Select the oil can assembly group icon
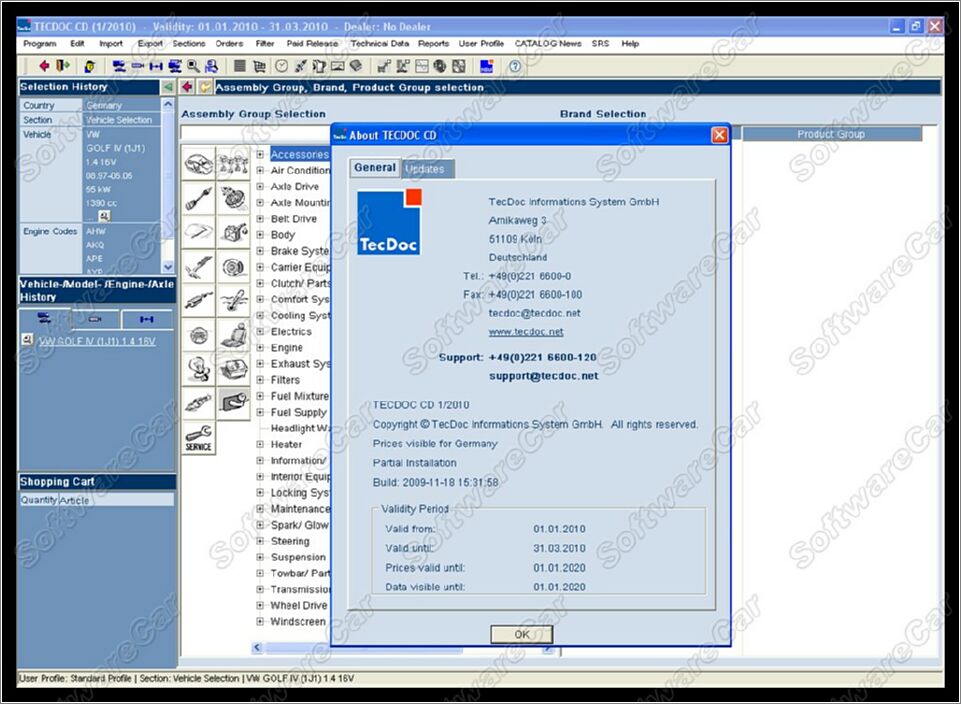 [234, 232]
